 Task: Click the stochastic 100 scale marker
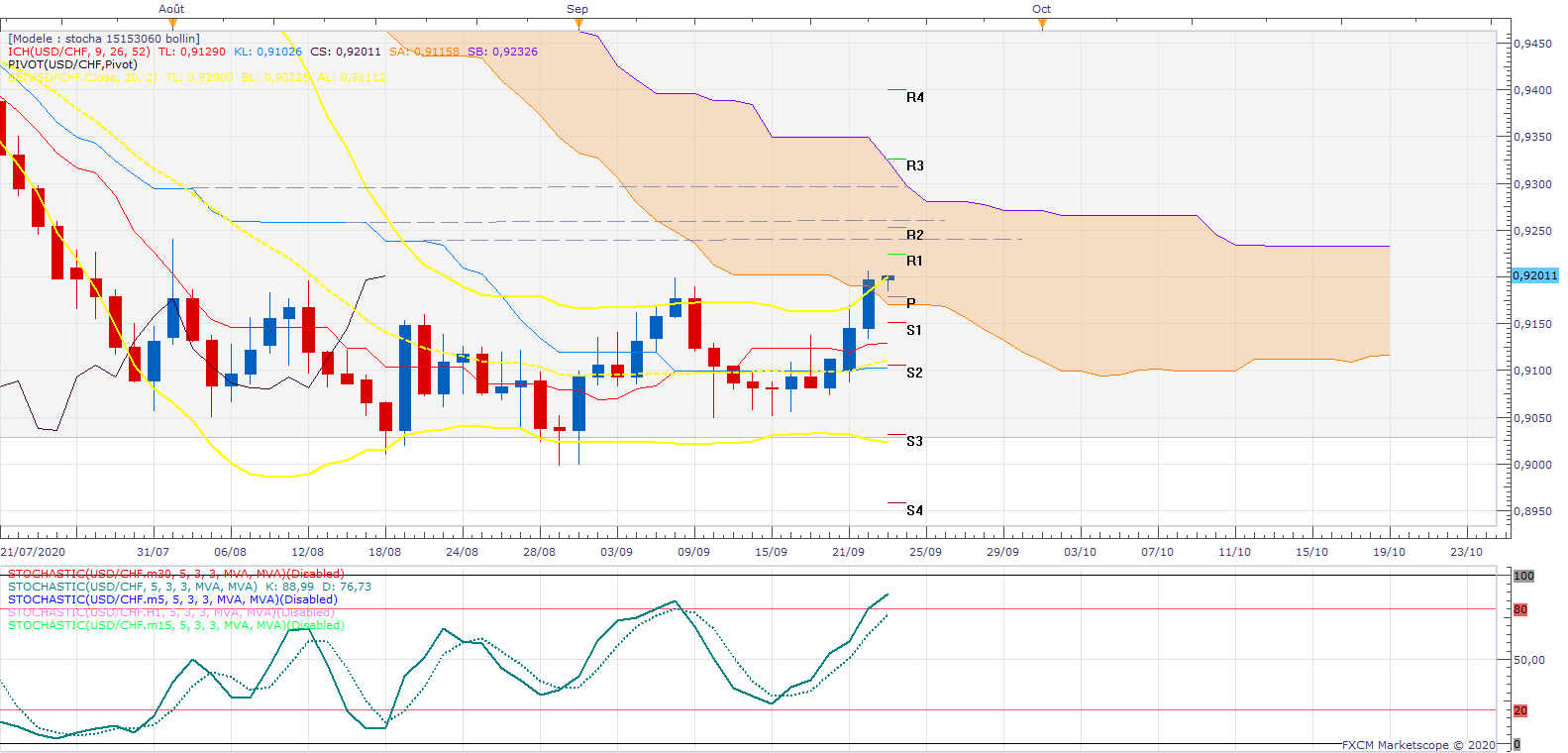1523,576
